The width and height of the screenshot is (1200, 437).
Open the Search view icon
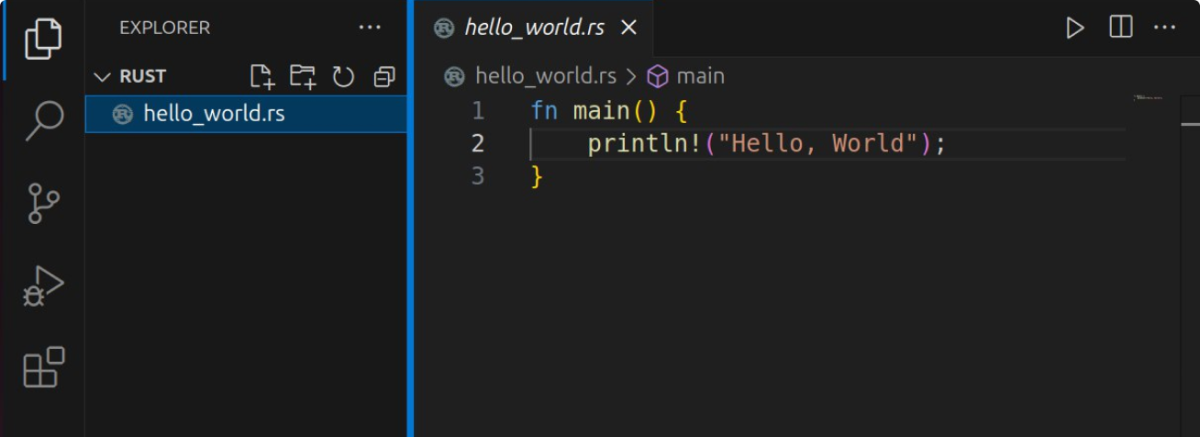pyautogui.click(x=42, y=120)
